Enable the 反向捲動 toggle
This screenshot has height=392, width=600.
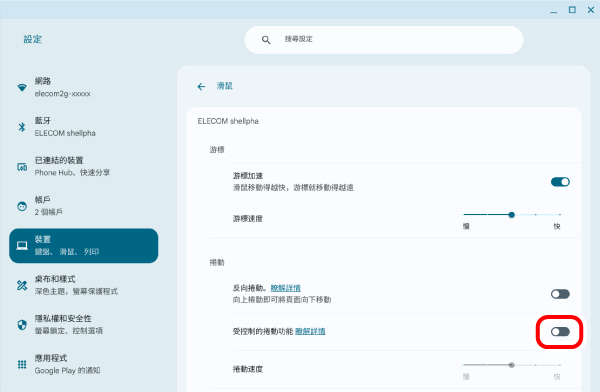[x=560, y=294]
